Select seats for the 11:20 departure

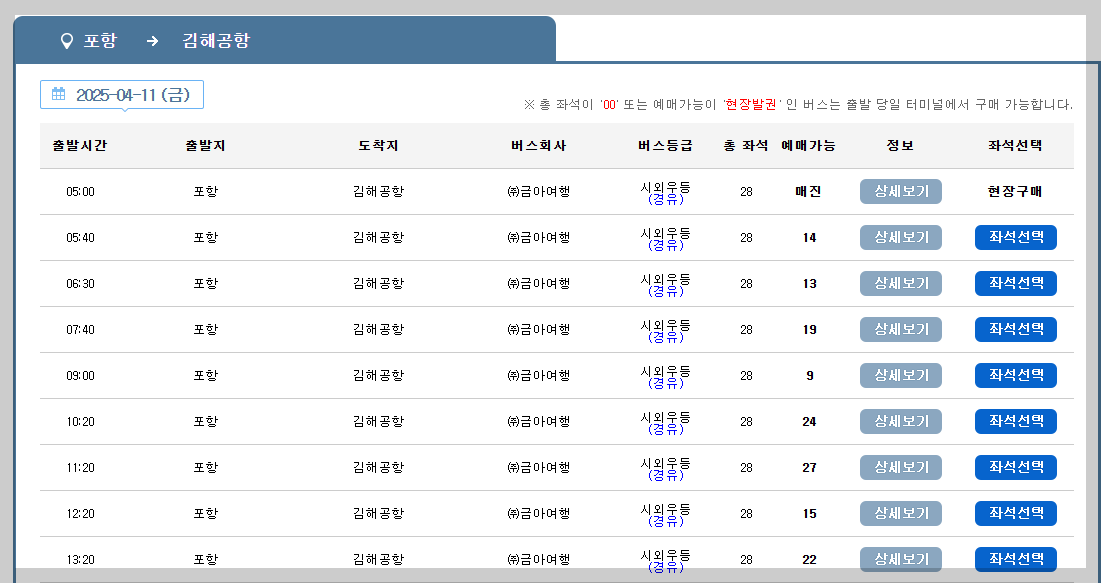pyautogui.click(x=1015, y=467)
